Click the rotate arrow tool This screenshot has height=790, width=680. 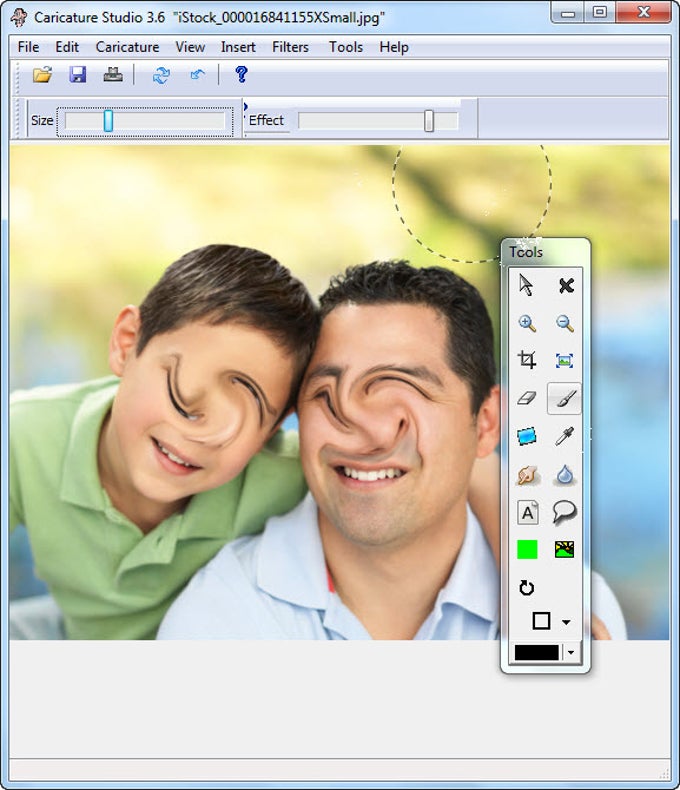click(x=527, y=587)
